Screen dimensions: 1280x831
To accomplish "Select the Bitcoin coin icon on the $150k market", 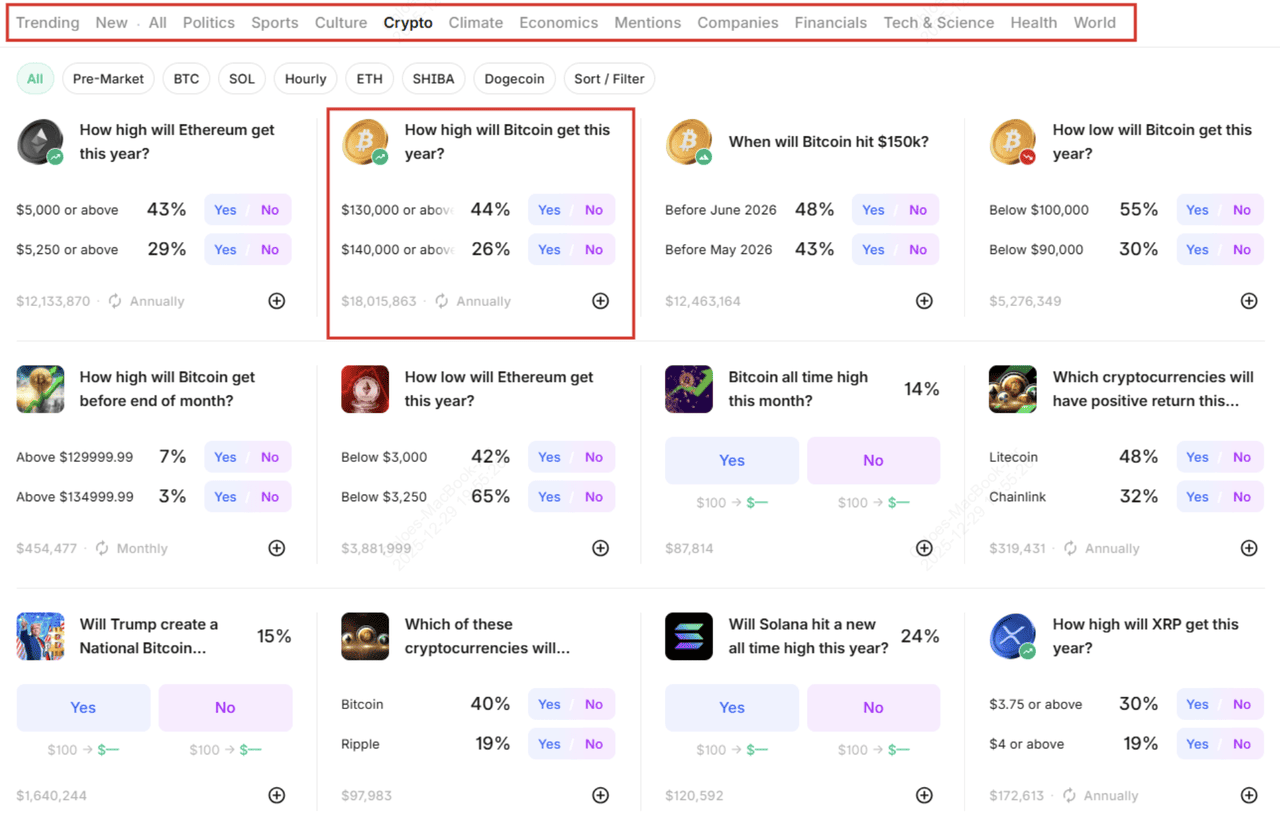I will 688,141.
